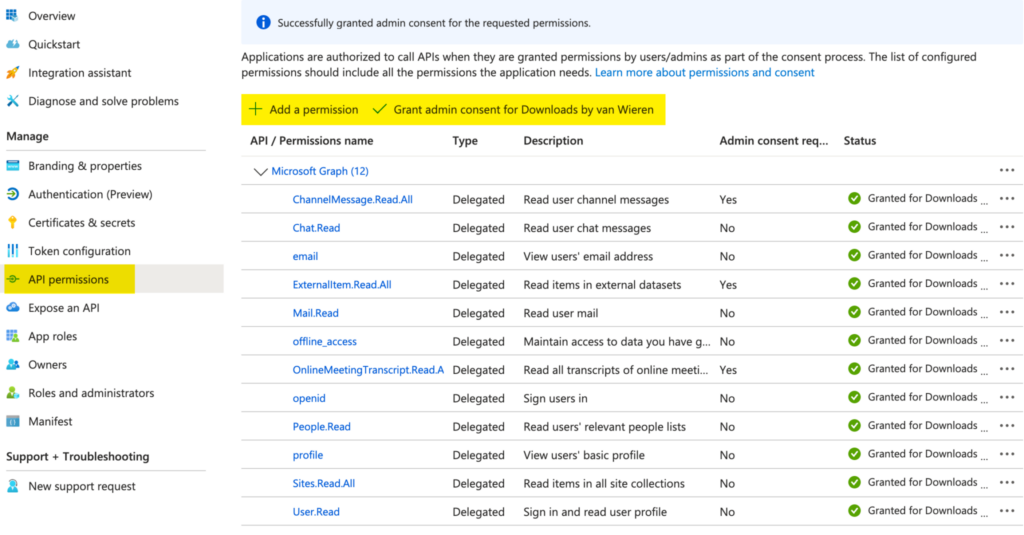Open the User.Read permission link
The width and height of the screenshot is (1024, 535).
click(x=316, y=512)
